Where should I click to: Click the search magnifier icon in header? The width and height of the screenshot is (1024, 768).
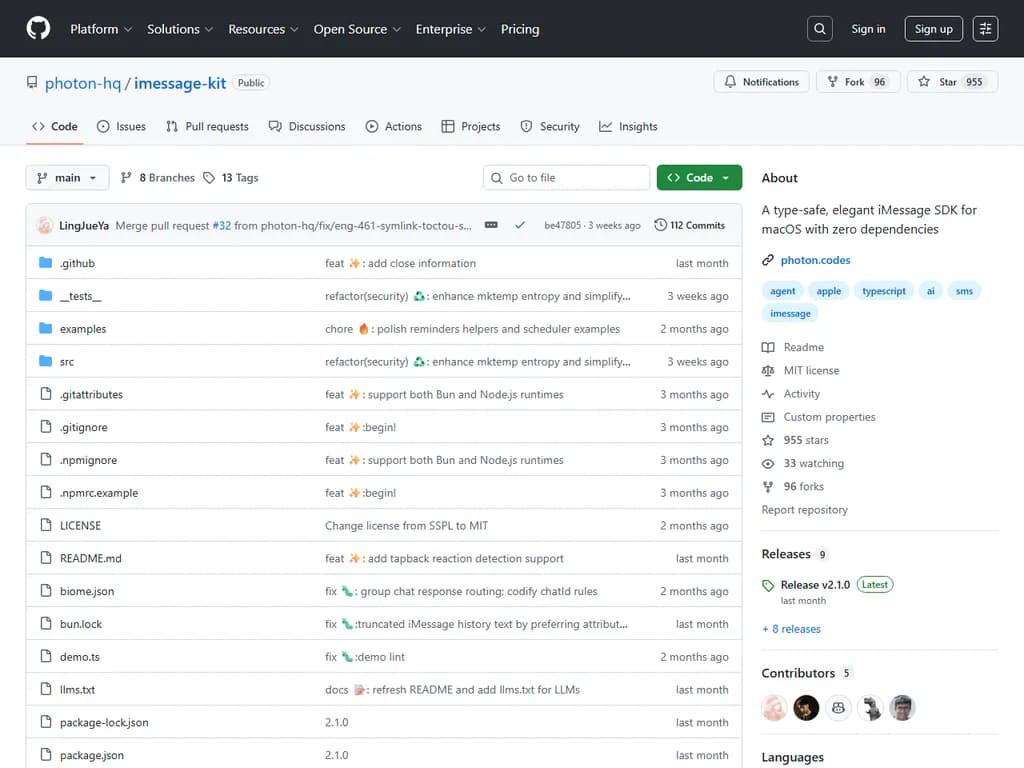click(819, 29)
